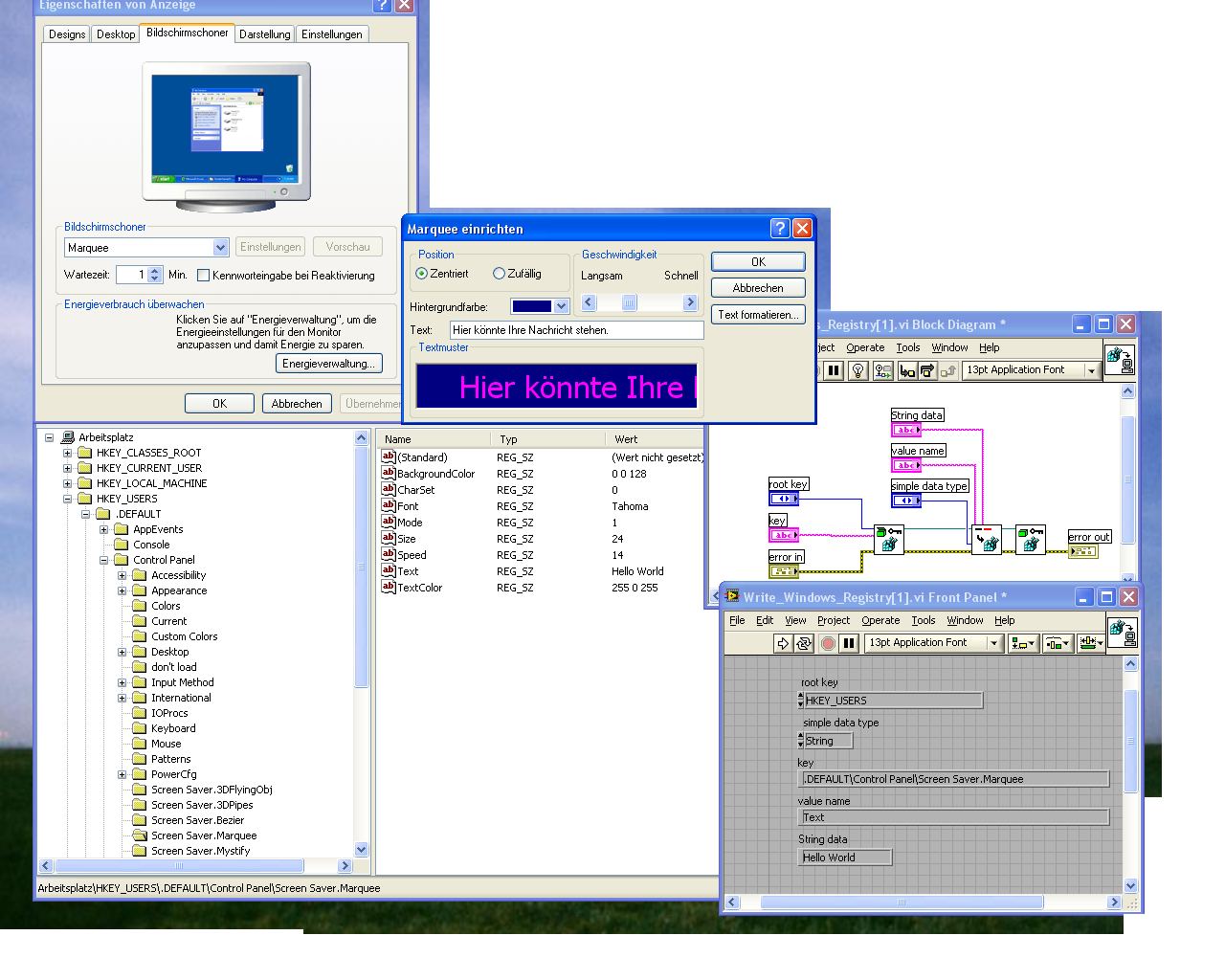Click the Open Registry Key node on diagram
Image resolution: width=1225 pixels, height=980 pixels.
(888, 539)
